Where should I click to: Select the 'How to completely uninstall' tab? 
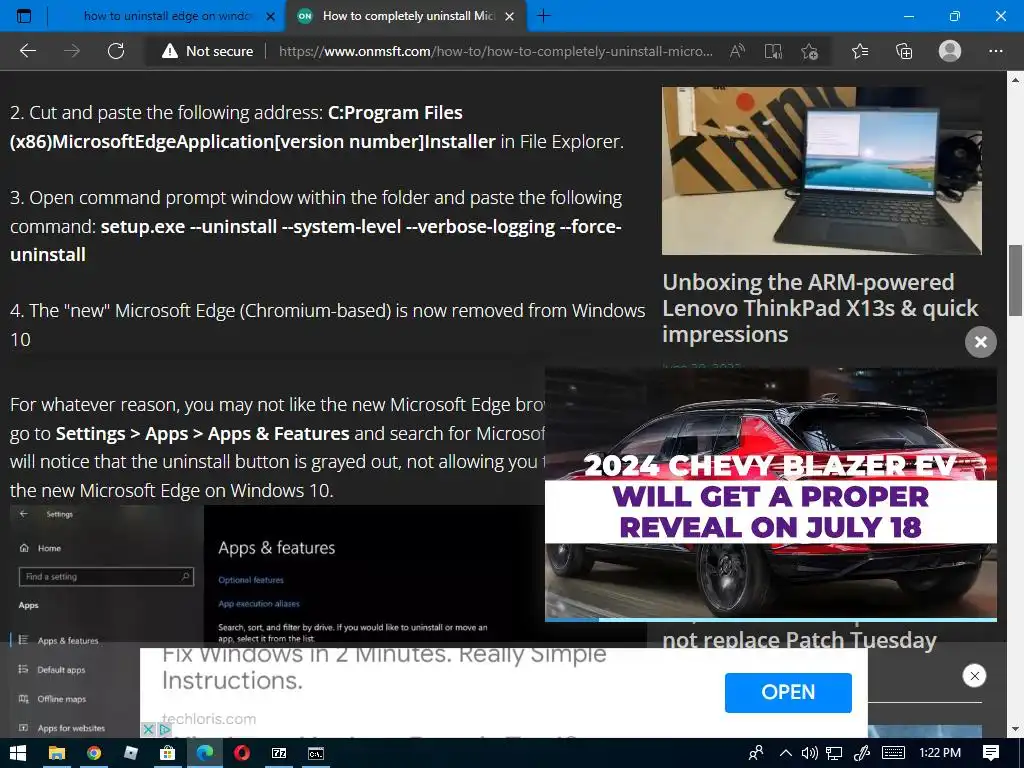coord(408,16)
